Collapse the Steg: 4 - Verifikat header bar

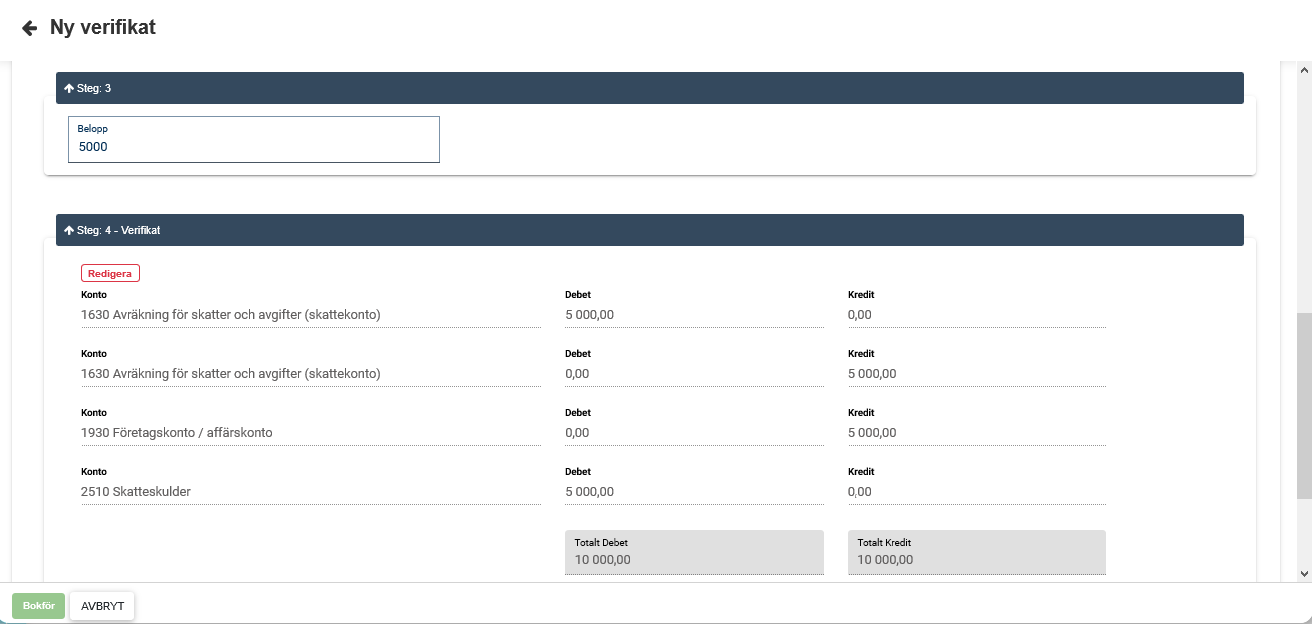(649, 230)
